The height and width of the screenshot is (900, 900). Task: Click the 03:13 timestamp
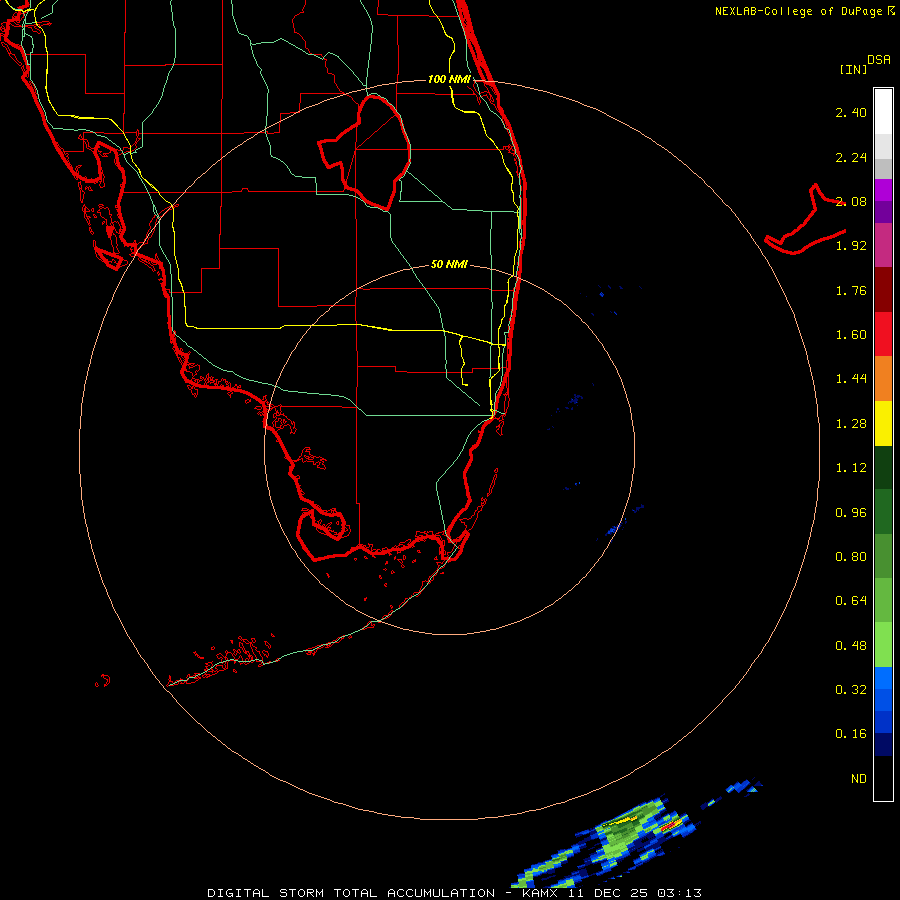pyautogui.click(x=680, y=893)
